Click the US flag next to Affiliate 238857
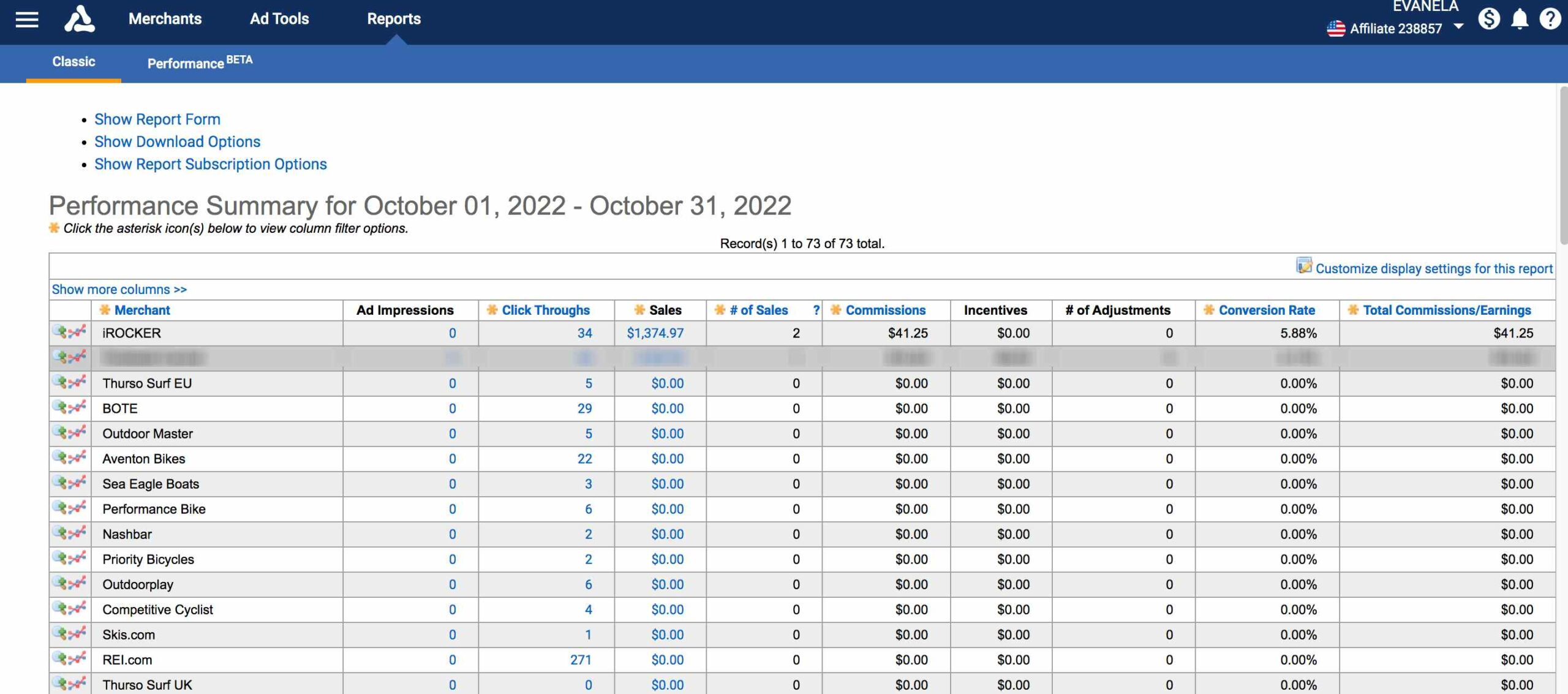This screenshot has height=694, width=1568. click(x=1336, y=28)
